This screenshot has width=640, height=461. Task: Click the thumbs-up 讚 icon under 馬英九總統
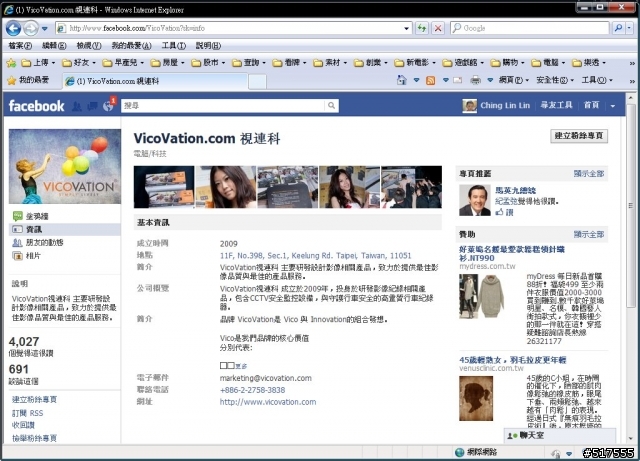pos(500,212)
